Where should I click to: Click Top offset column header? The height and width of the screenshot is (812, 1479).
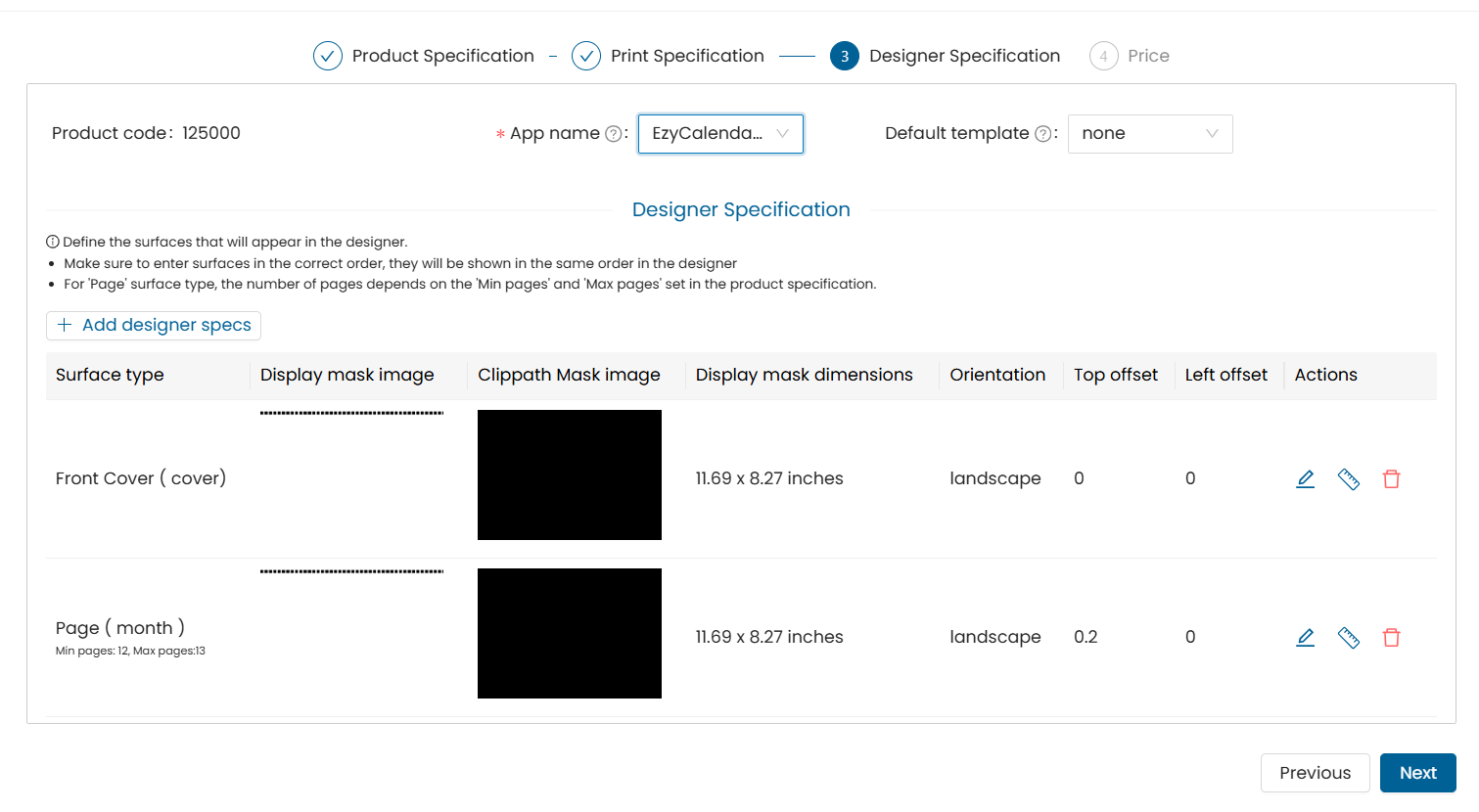(x=1116, y=375)
